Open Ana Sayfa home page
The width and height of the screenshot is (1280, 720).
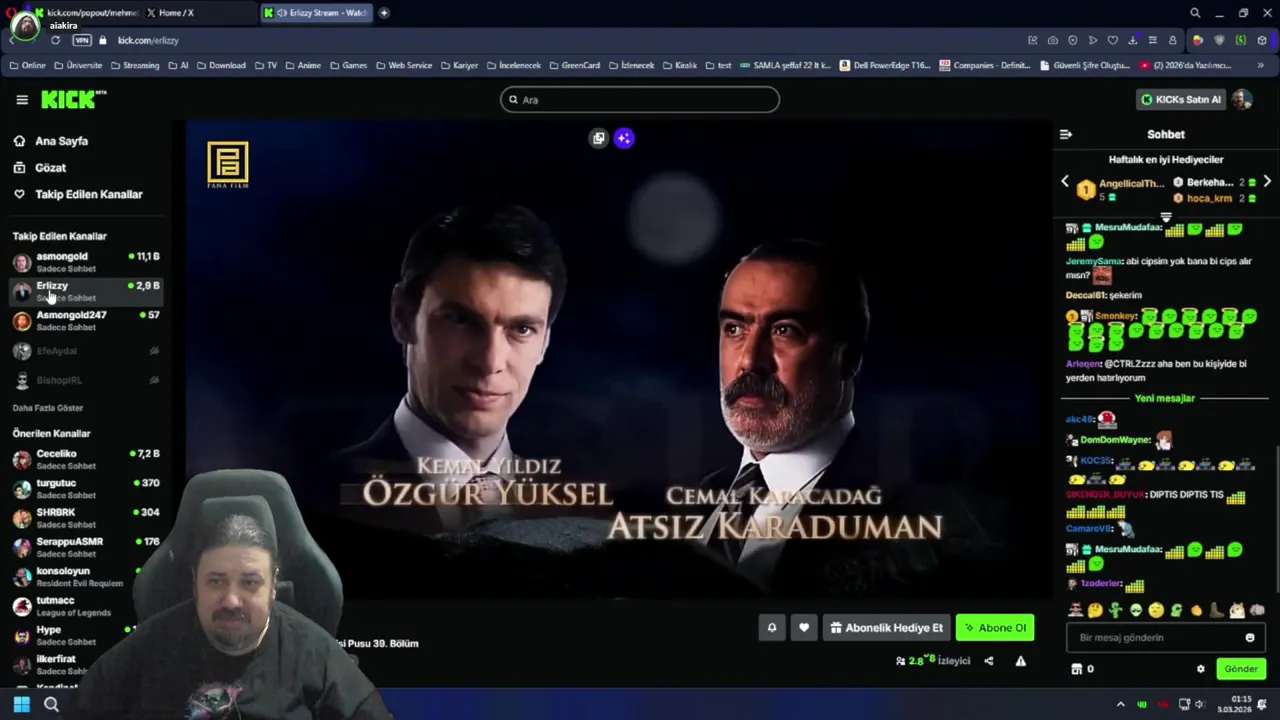pyautogui.click(x=61, y=141)
